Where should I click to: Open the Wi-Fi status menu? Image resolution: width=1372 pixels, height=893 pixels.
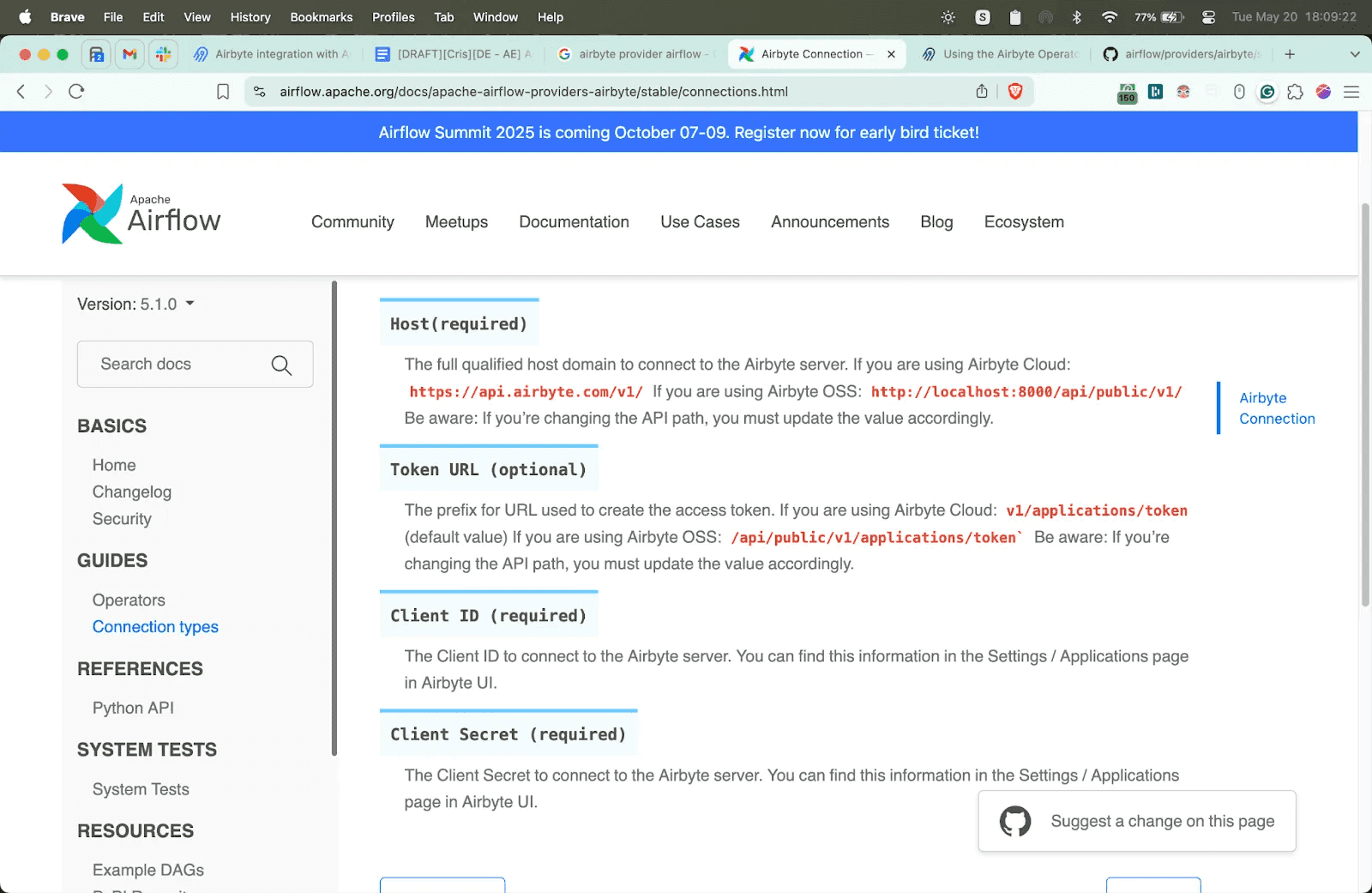(x=1110, y=17)
